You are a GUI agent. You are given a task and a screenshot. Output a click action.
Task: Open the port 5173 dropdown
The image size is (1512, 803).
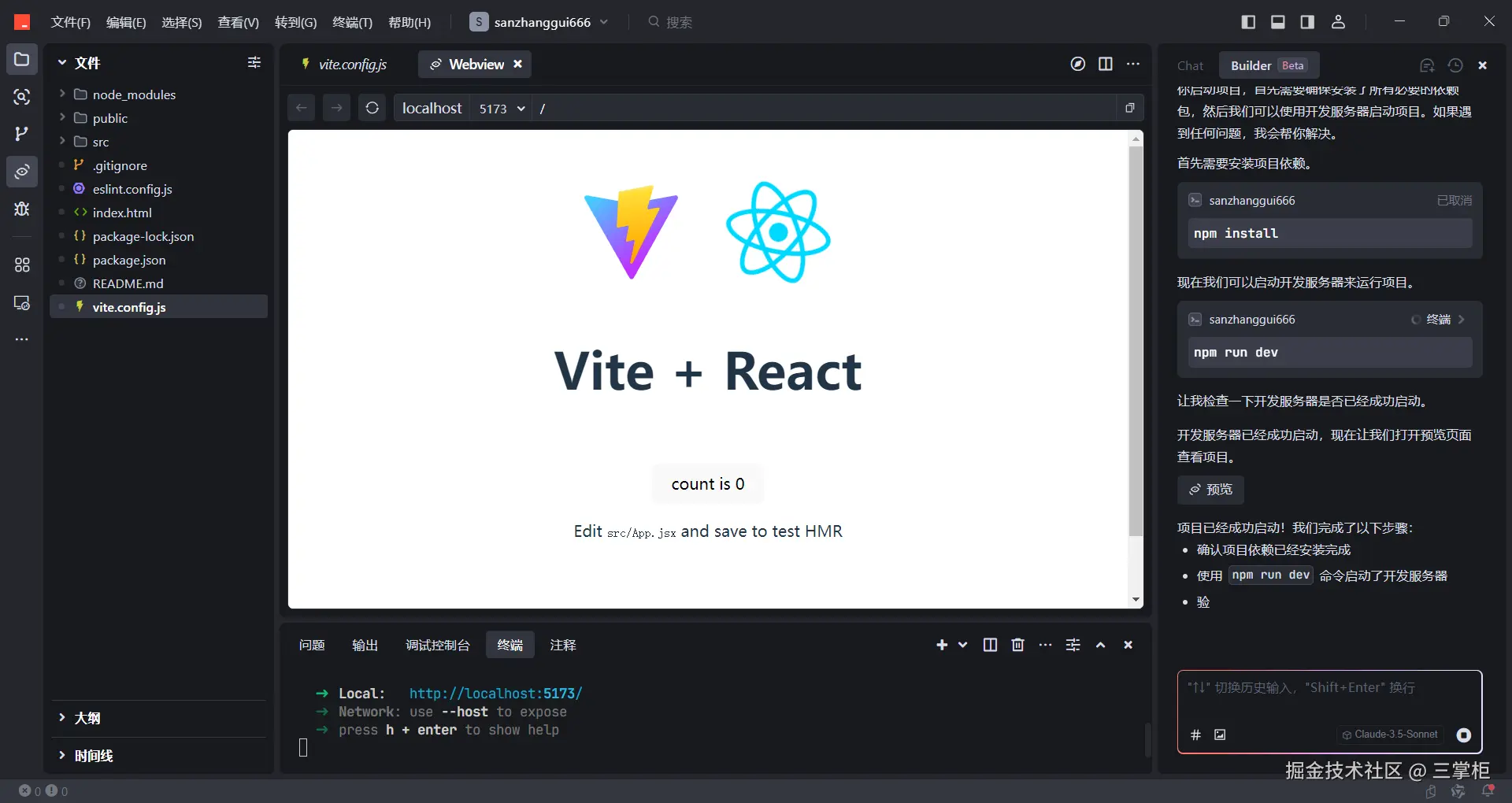pyautogui.click(x=502, y=108)
